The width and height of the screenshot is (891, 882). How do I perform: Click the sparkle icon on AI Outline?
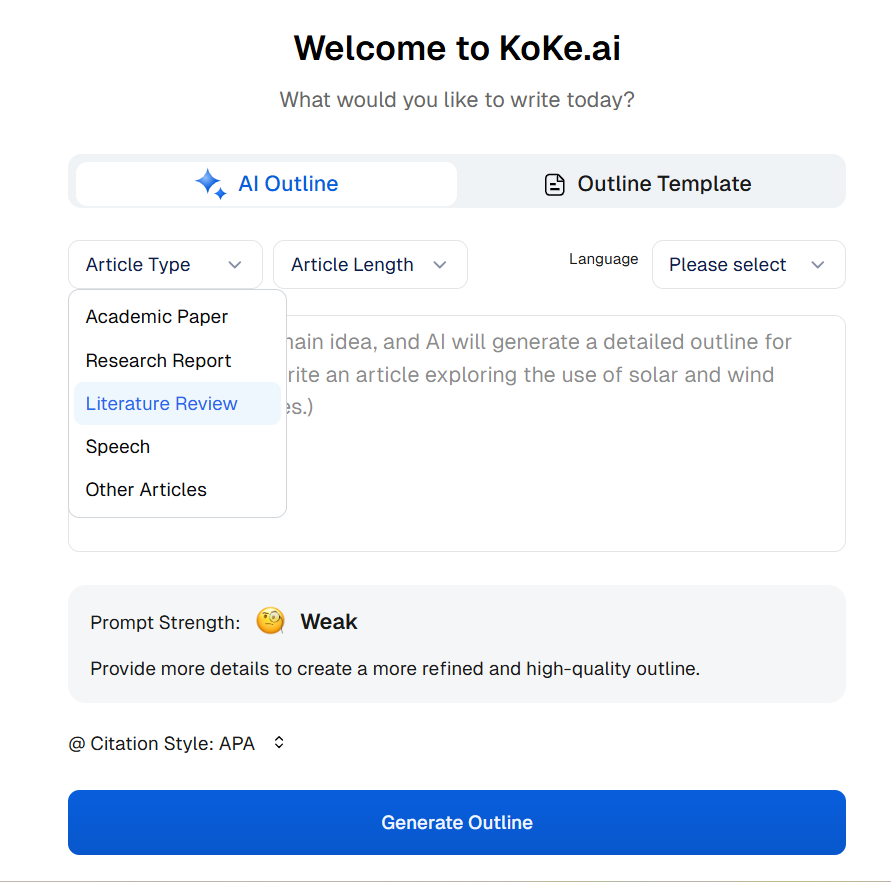click(x=210, y=184)
